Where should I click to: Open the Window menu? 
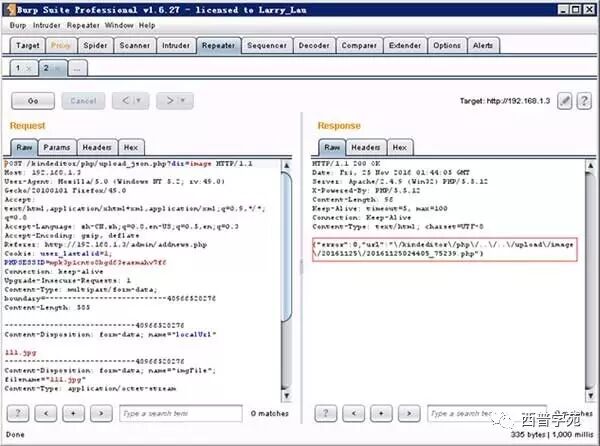pos(119,26)
